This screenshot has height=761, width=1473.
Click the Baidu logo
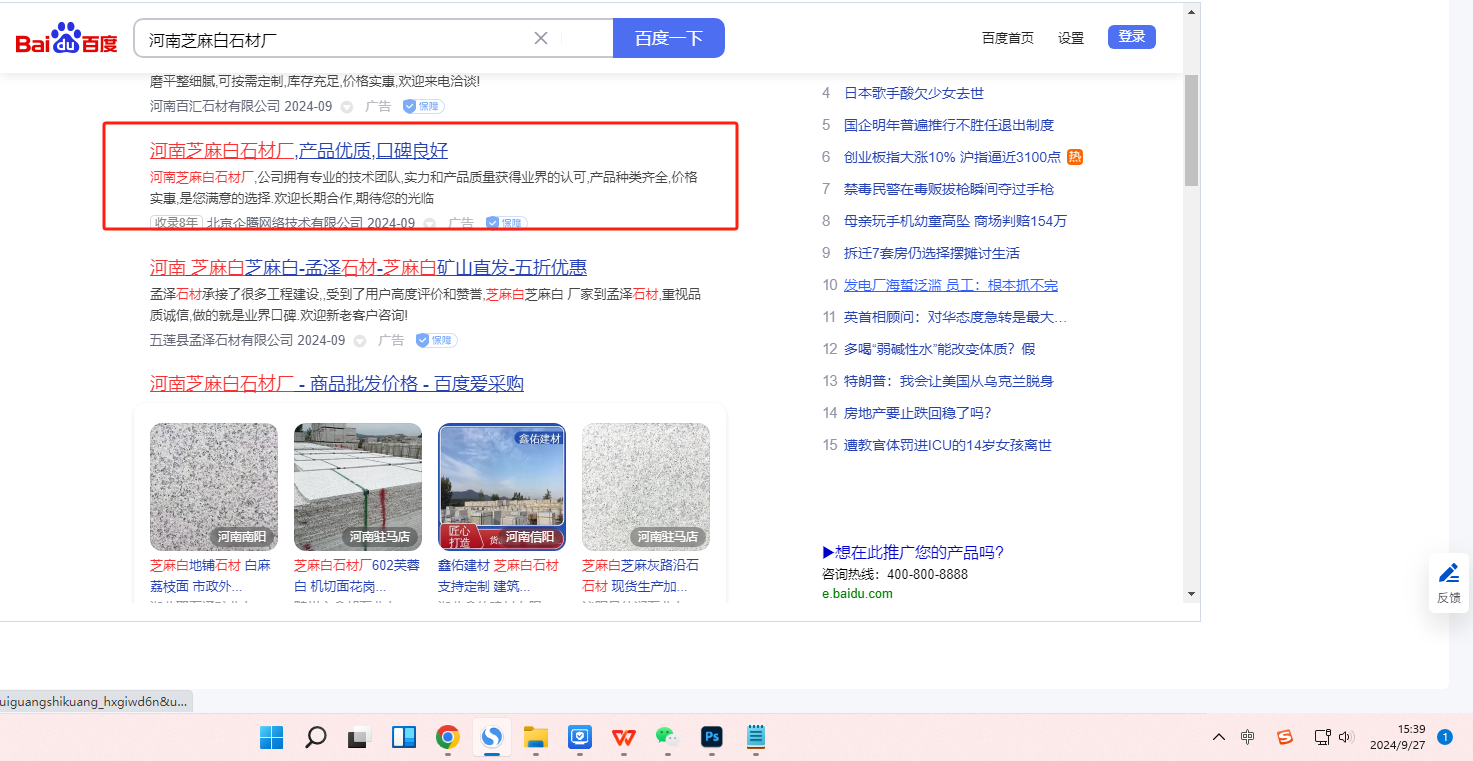(66, 40)
